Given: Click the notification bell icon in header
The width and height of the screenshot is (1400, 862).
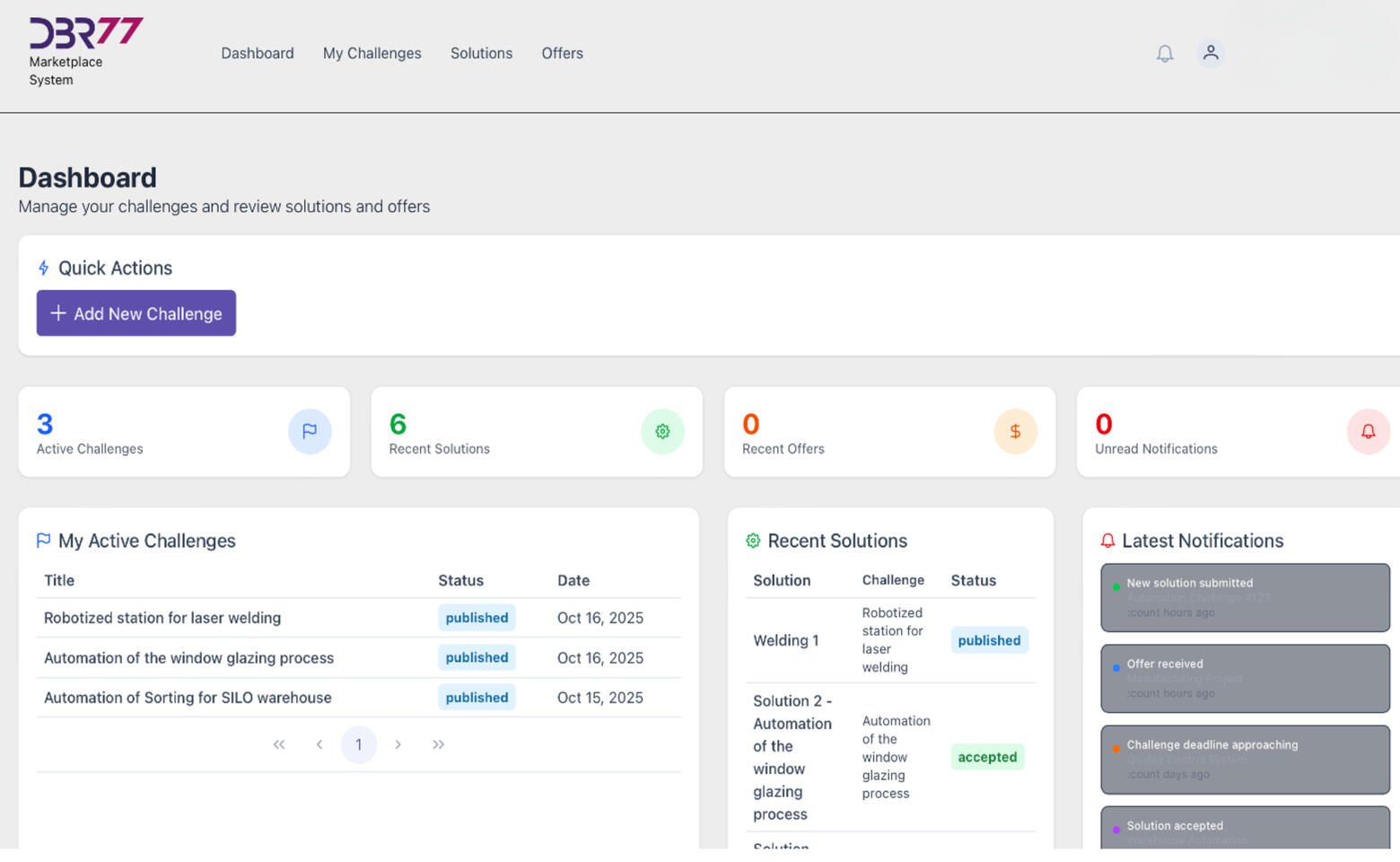Looking at the screenshot, I should pos(1164,54).
